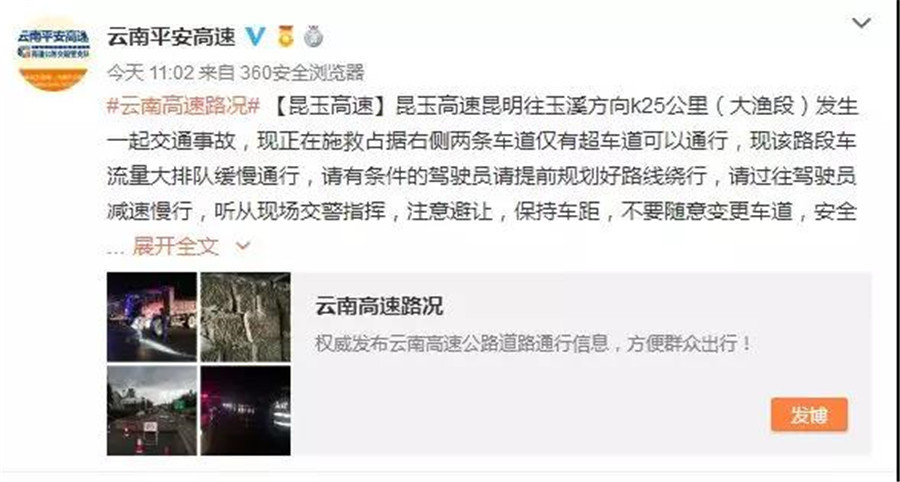The image size is (900, 482).
Task: Open the post options chevron menu
Action: pos(862,24)
